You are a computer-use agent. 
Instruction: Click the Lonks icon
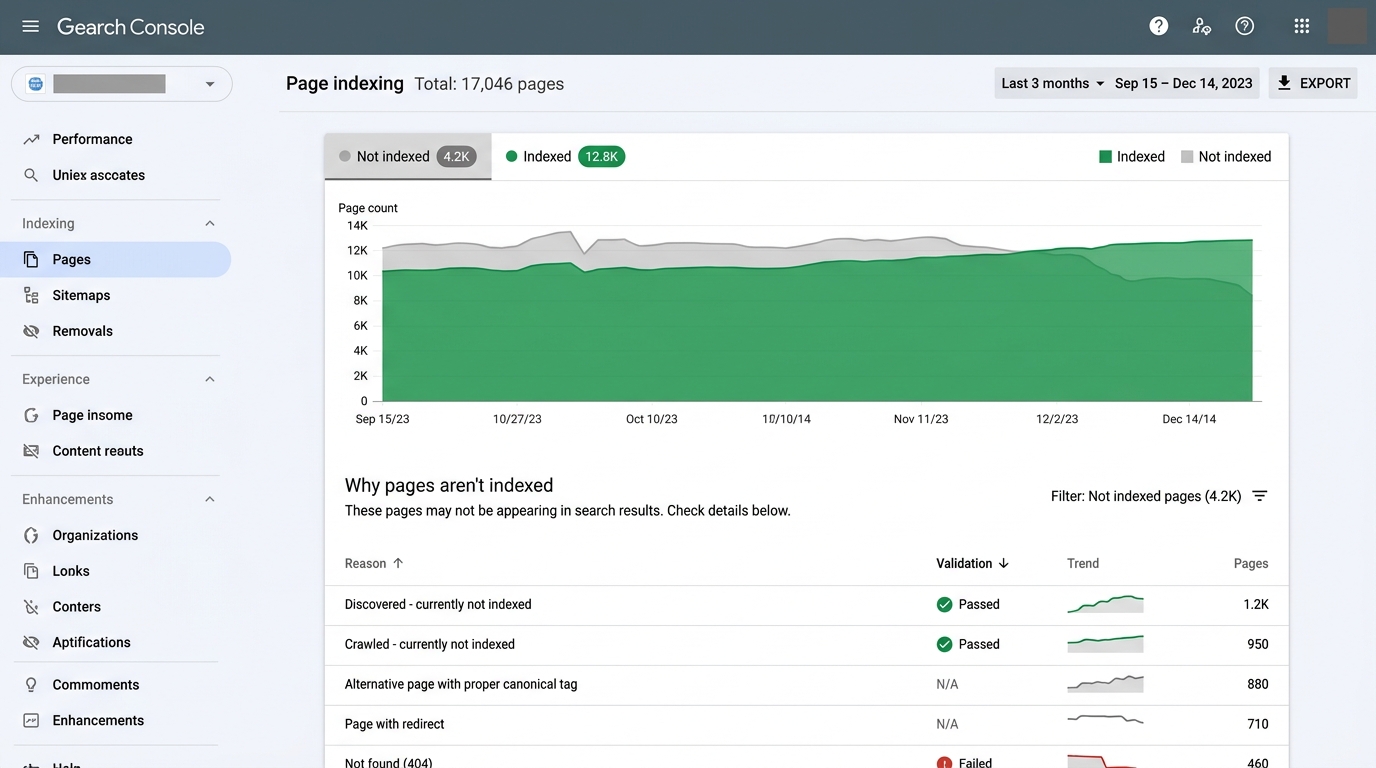(31, 571)
